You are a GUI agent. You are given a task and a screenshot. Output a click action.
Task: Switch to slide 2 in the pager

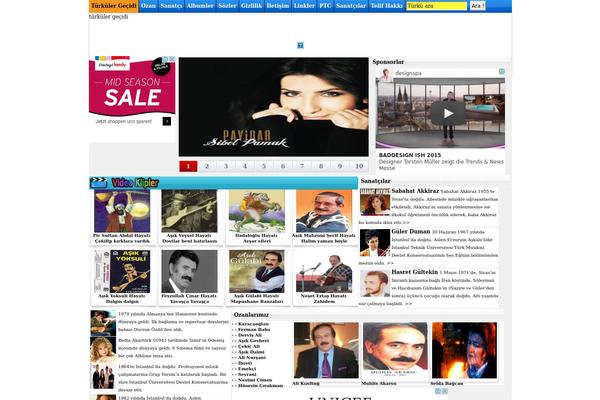207,166
